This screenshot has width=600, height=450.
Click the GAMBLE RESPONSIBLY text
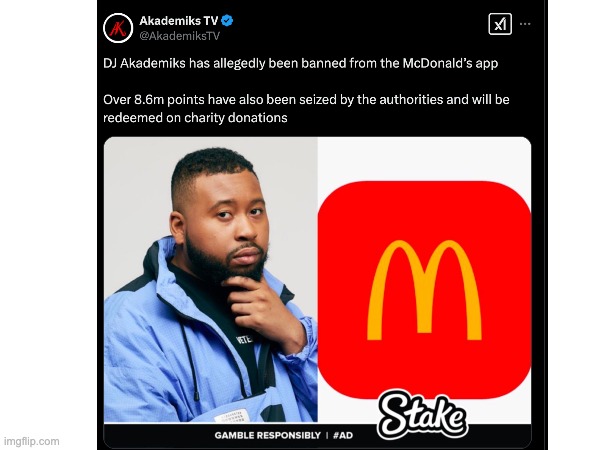267,435
